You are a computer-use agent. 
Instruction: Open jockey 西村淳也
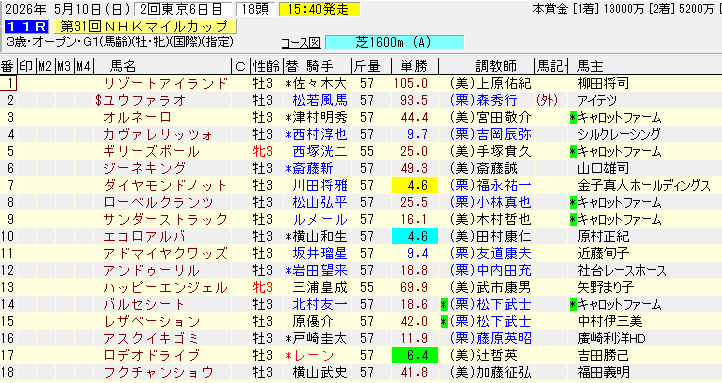tap(320, 134)
